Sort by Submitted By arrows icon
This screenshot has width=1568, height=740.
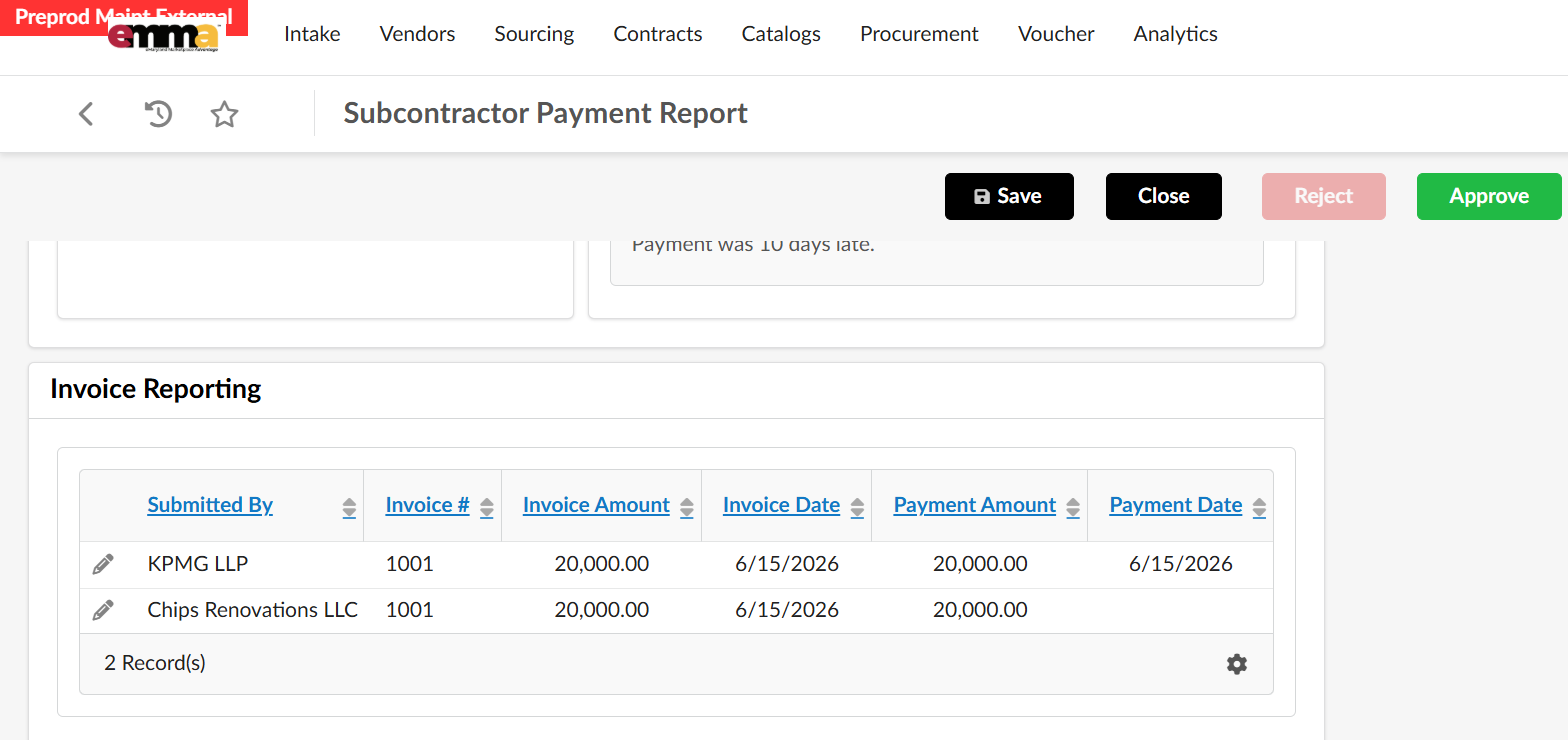pyautogui.click(x=349, y=508)
